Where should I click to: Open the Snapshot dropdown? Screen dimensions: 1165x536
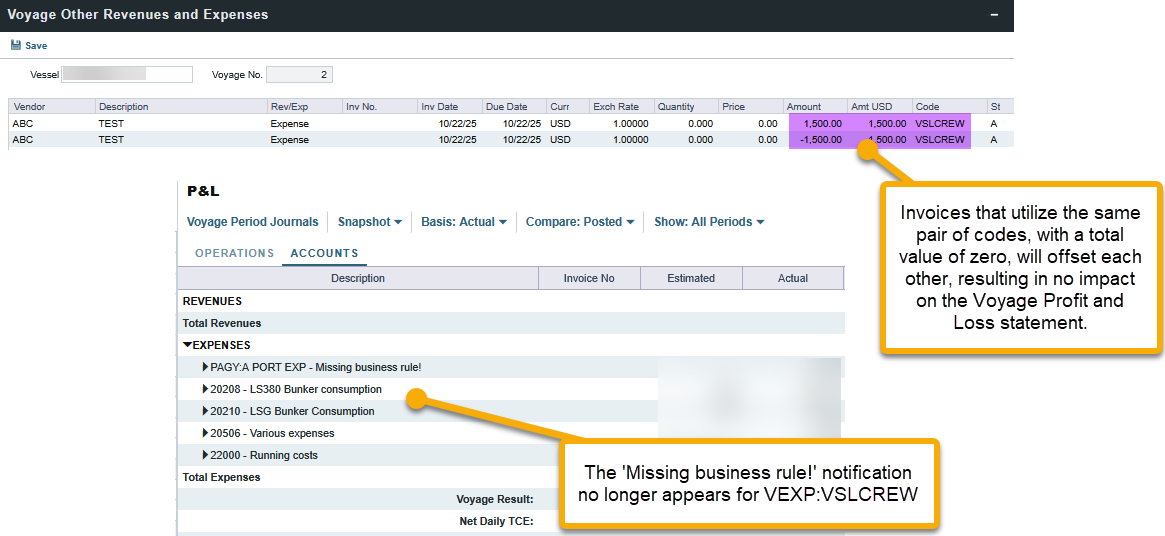[x=369, y=222]
